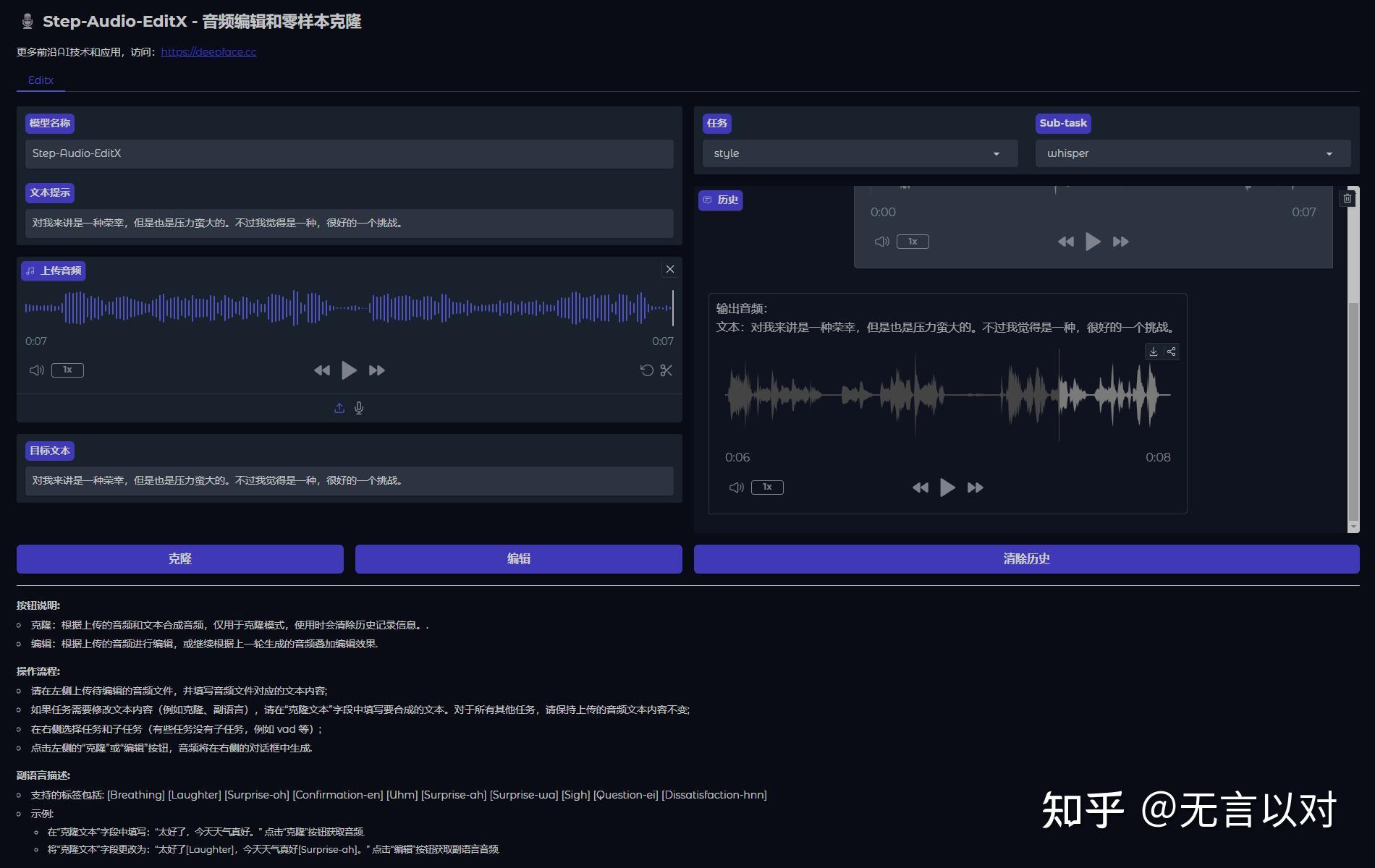
Task: Trim the uploaded audio with the scissors icon
Action: pos(666,370)
